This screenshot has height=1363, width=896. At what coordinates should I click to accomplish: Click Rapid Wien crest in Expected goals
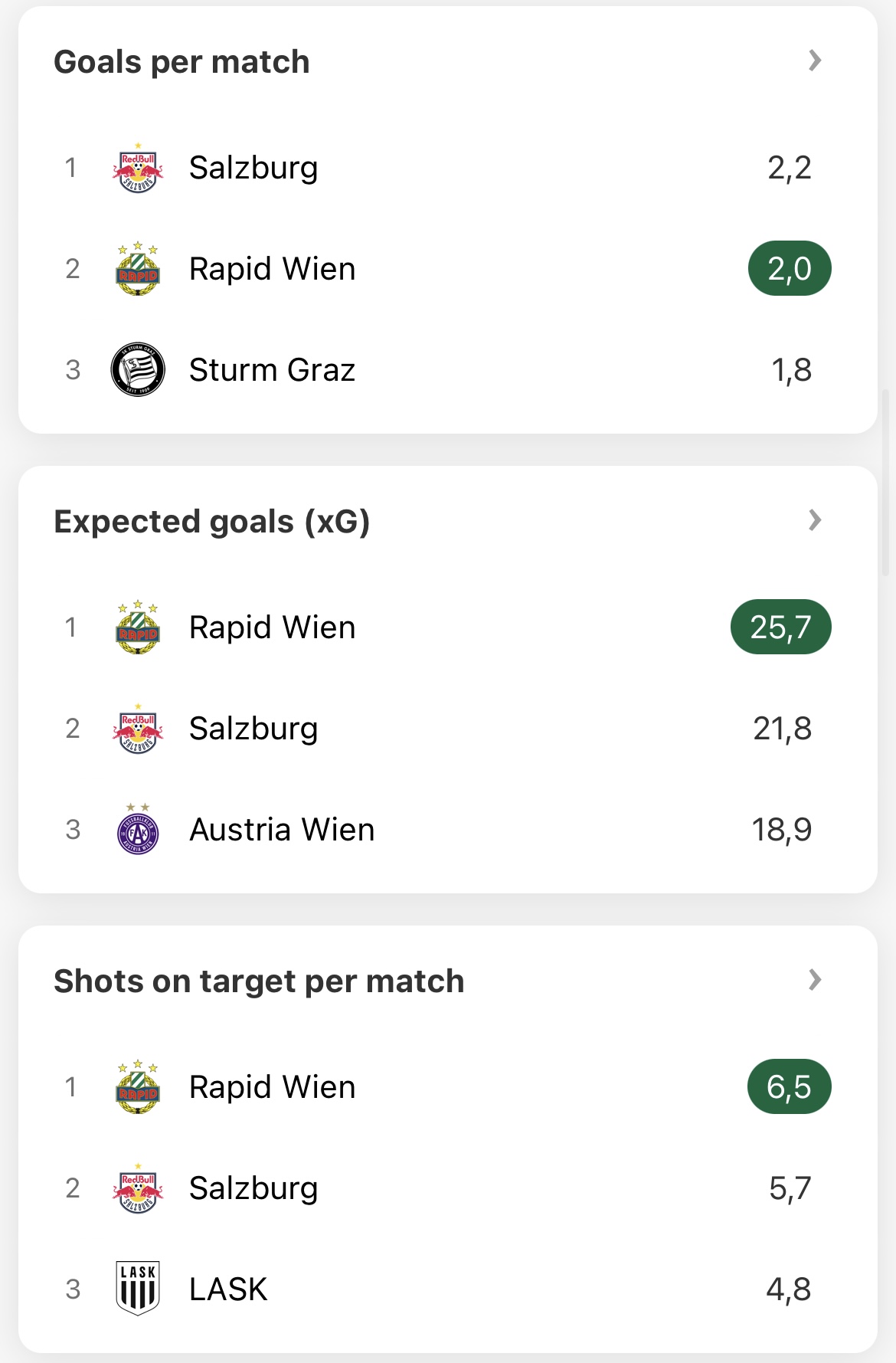coord(138,627)
